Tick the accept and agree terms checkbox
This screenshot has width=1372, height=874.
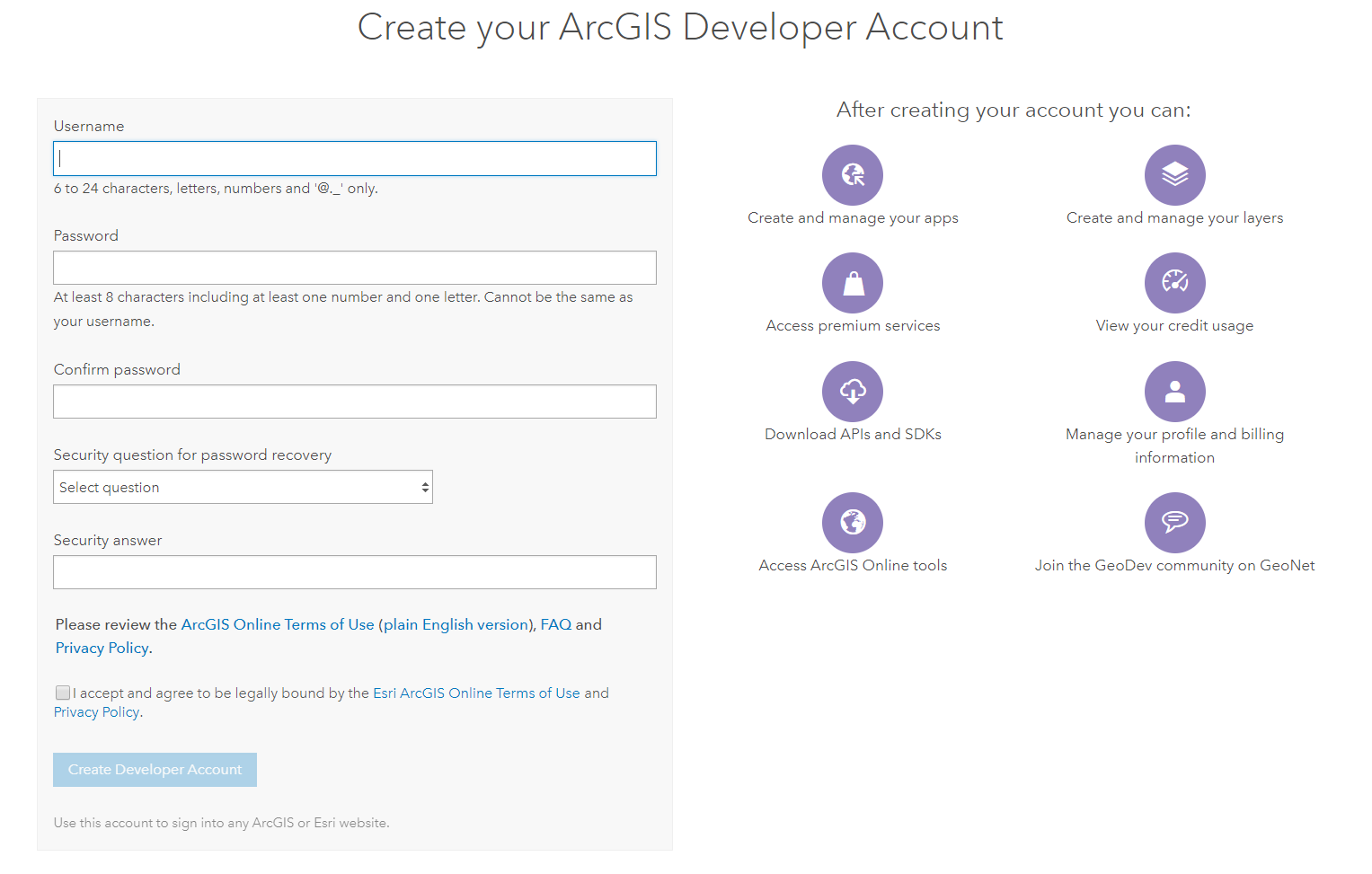pyautogui.click(x=63, y=693)
